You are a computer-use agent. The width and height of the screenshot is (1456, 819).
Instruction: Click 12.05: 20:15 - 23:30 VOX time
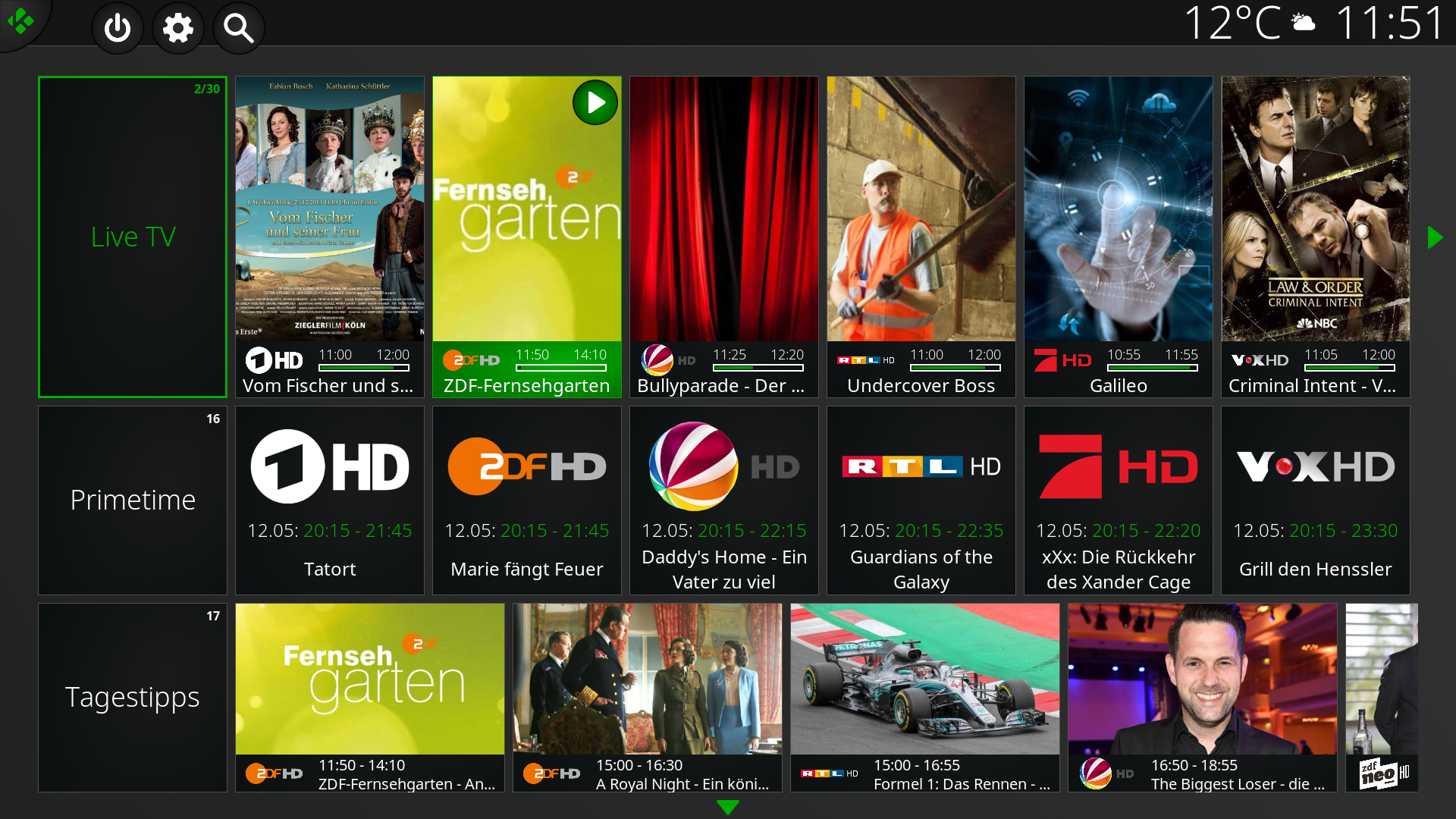click(x=1316, y=530)
